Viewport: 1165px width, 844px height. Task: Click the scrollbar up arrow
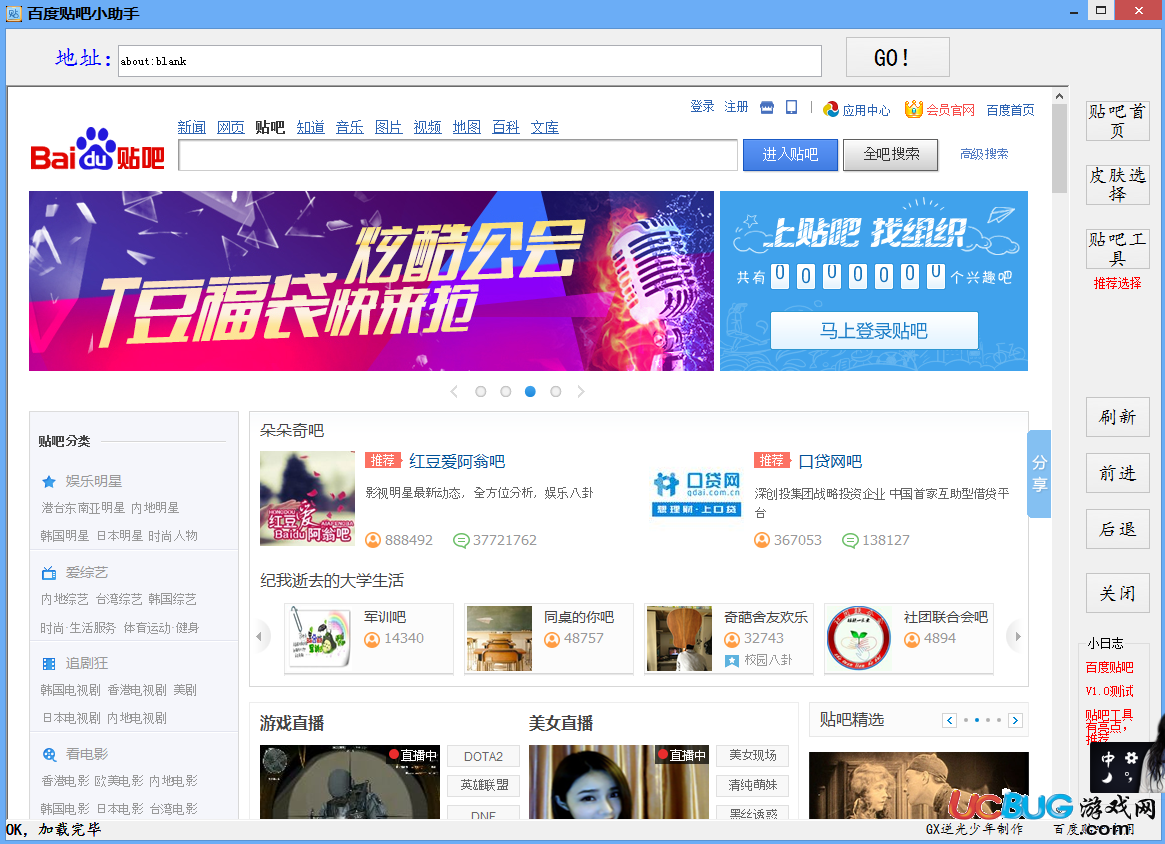[1059, 96]
